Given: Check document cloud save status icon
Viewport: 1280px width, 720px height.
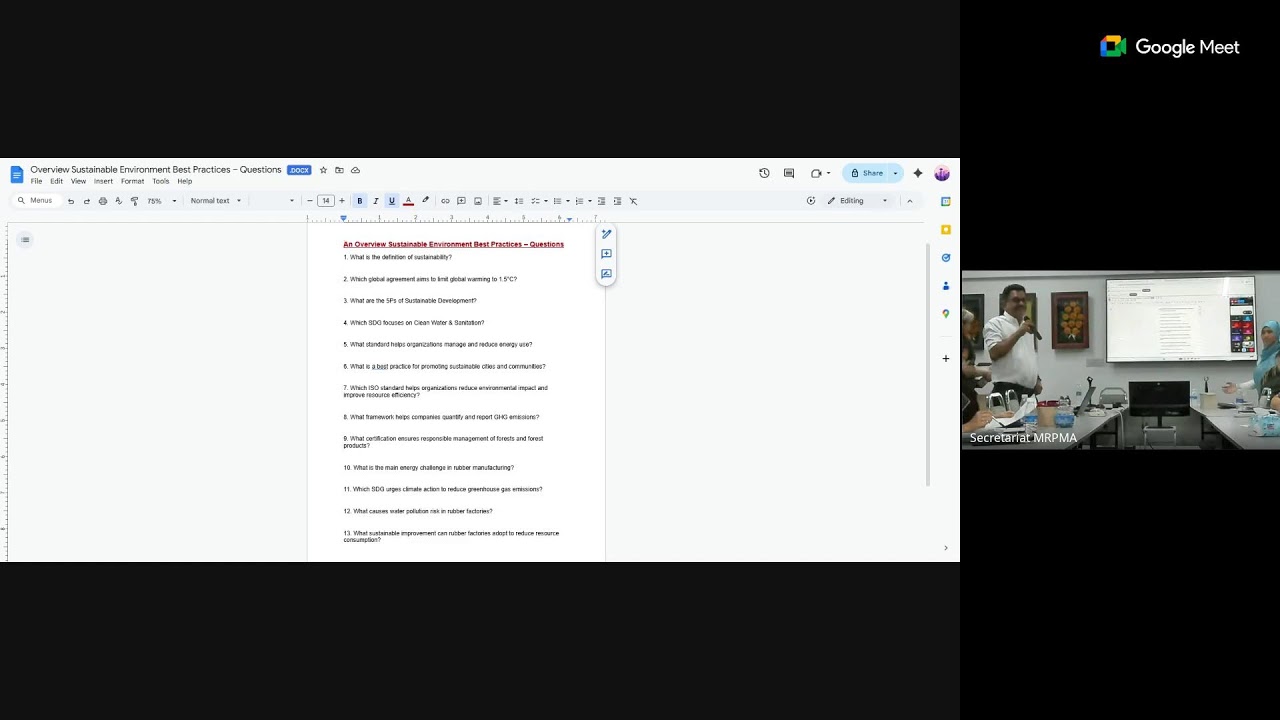Looking at the screenshot, I should 355,170.
